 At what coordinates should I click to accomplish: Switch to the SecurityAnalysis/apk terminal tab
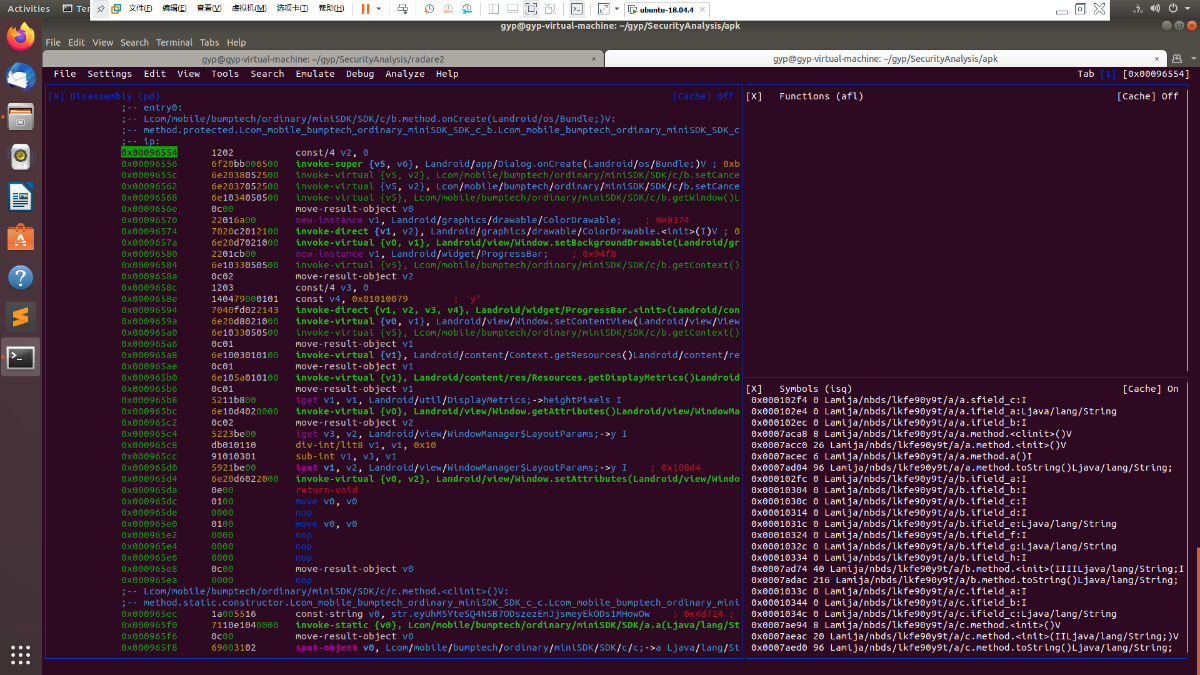click(885, 59)
